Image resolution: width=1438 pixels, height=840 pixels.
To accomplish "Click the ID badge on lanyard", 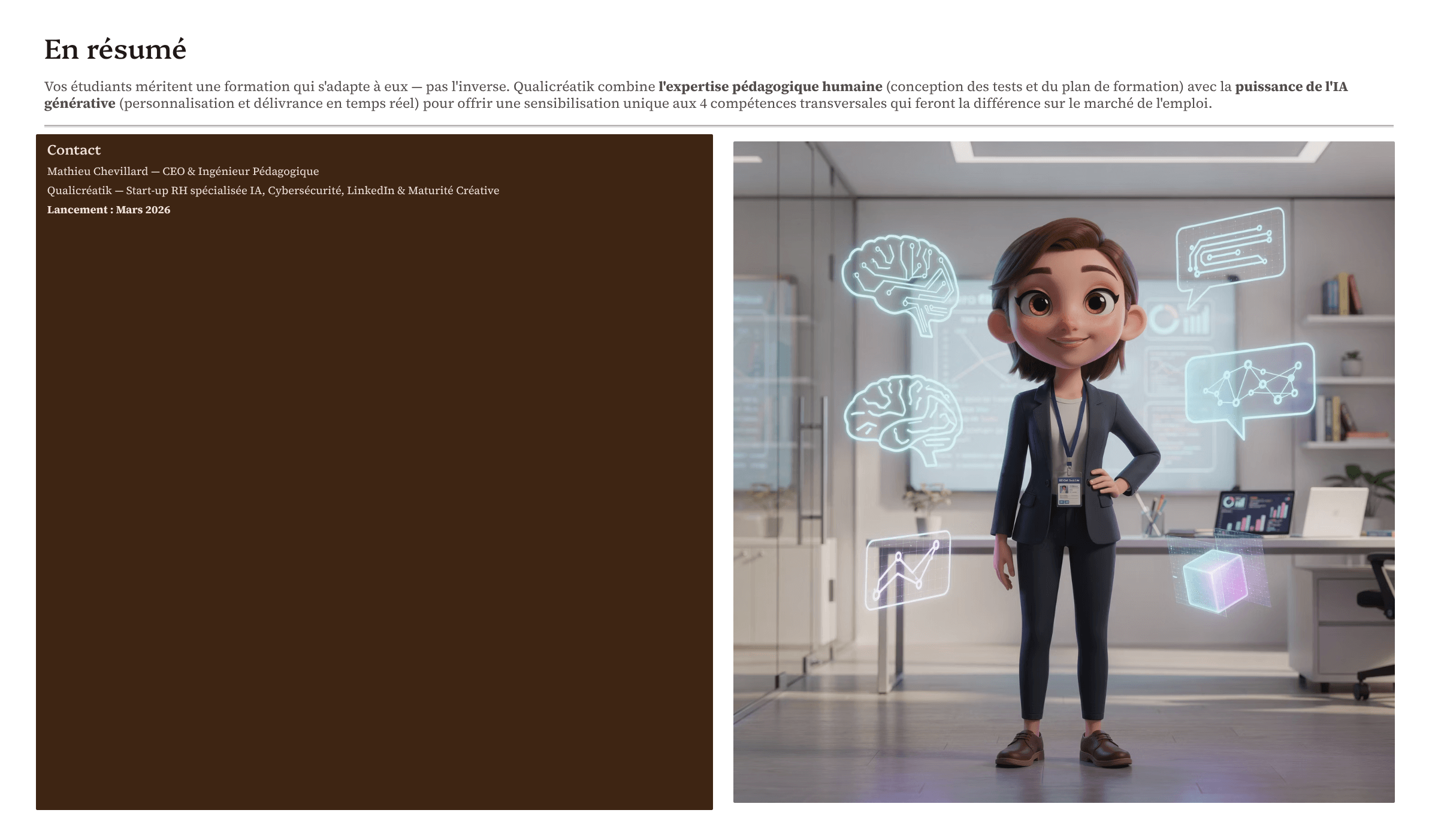I will tap(1068, 491).
